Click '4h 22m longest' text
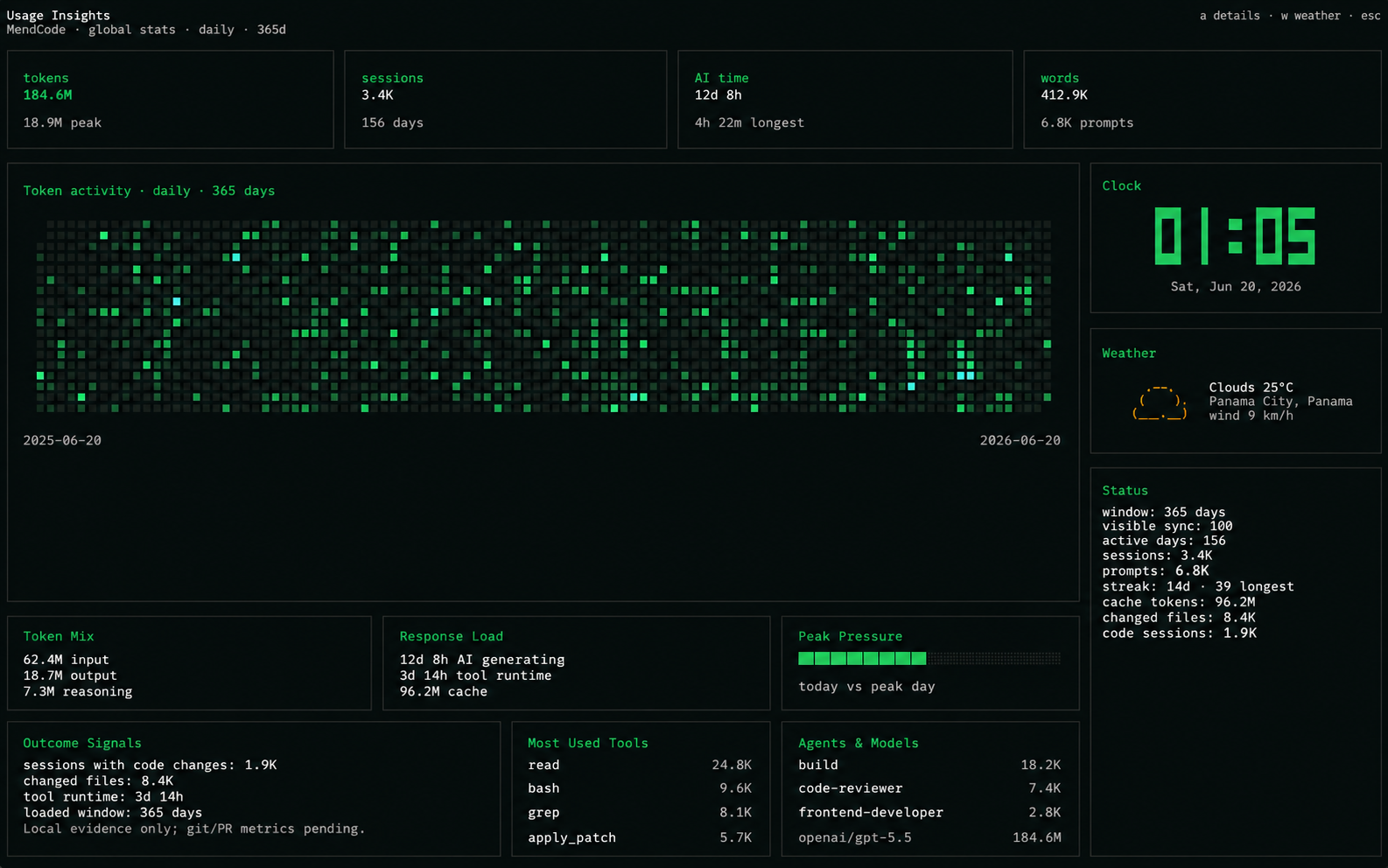Image resolution: width=1388 pixels, height=868 pixels. tap(749, 122)
